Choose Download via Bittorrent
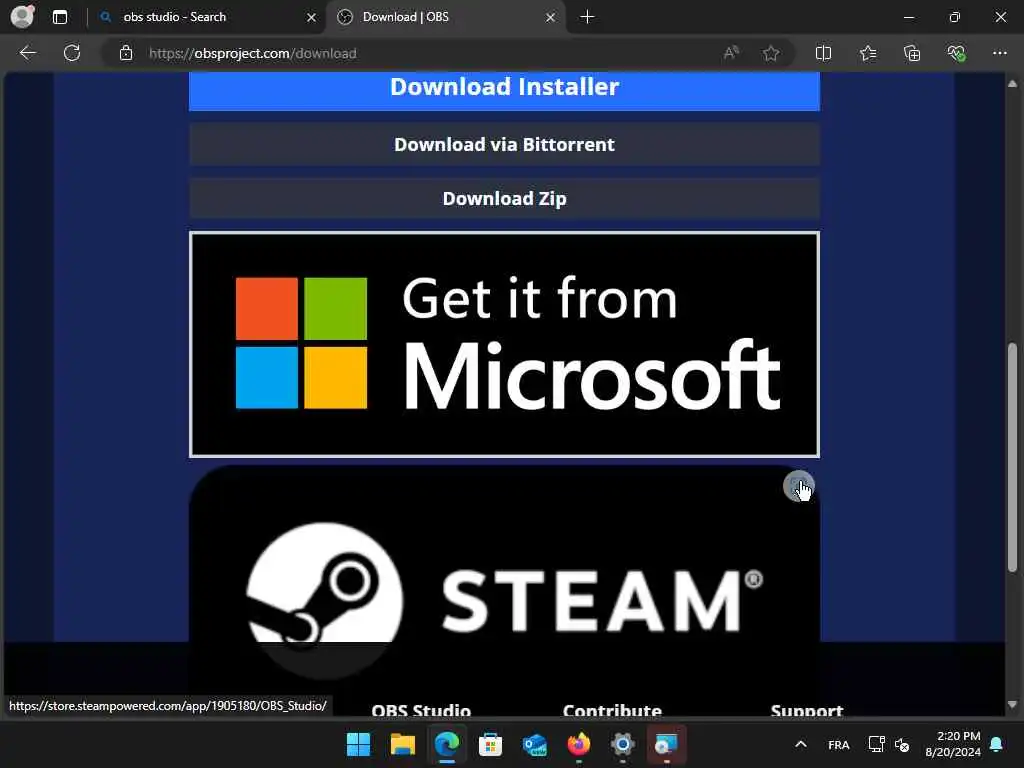The image size is (1024, 768). point(504,144)
